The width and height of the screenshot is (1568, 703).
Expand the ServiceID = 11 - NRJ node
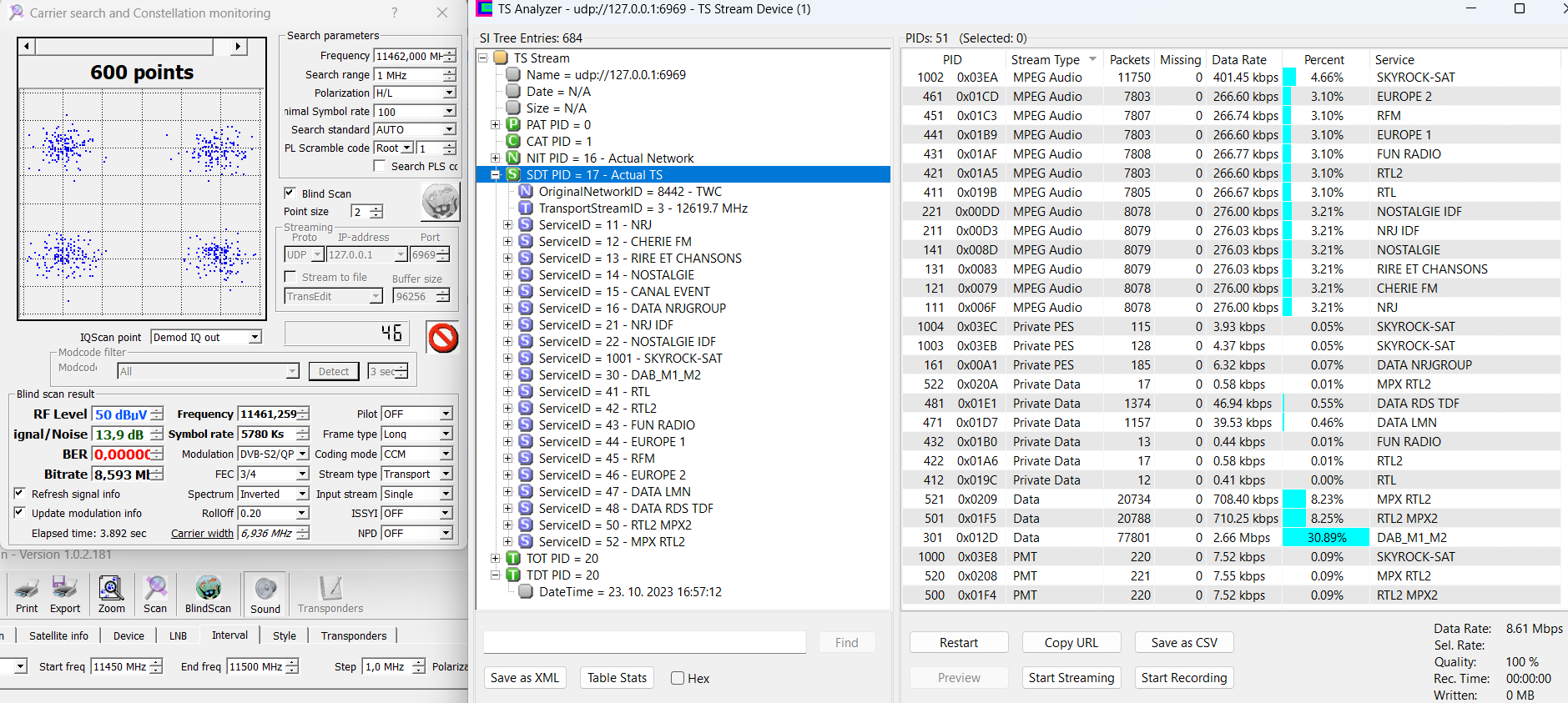507,225
